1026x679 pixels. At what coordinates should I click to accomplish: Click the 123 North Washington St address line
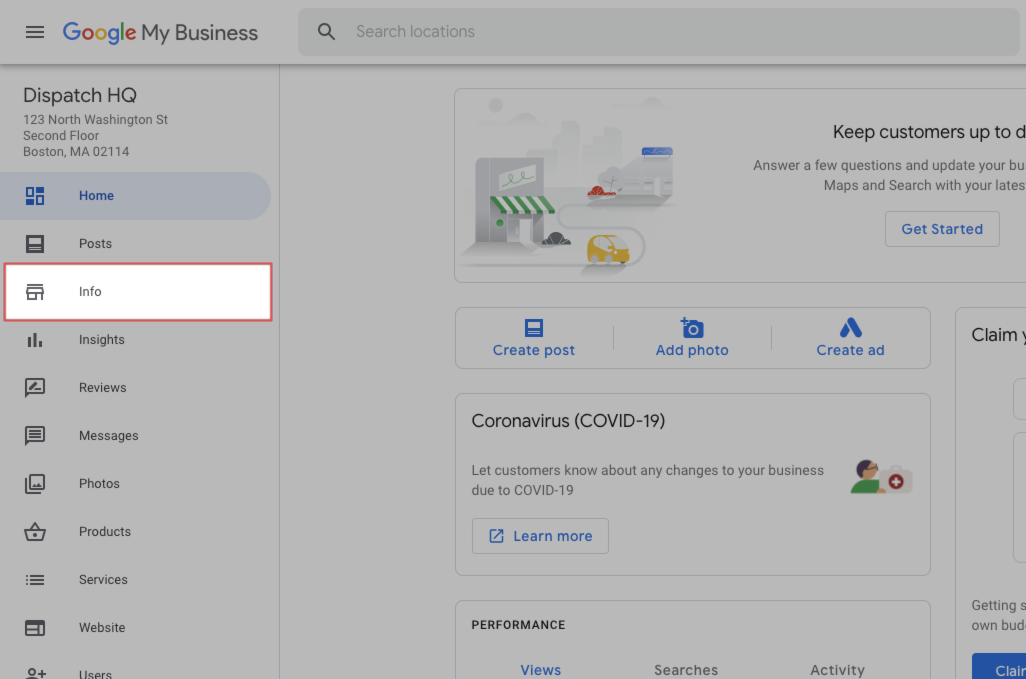tap(96, 120)
